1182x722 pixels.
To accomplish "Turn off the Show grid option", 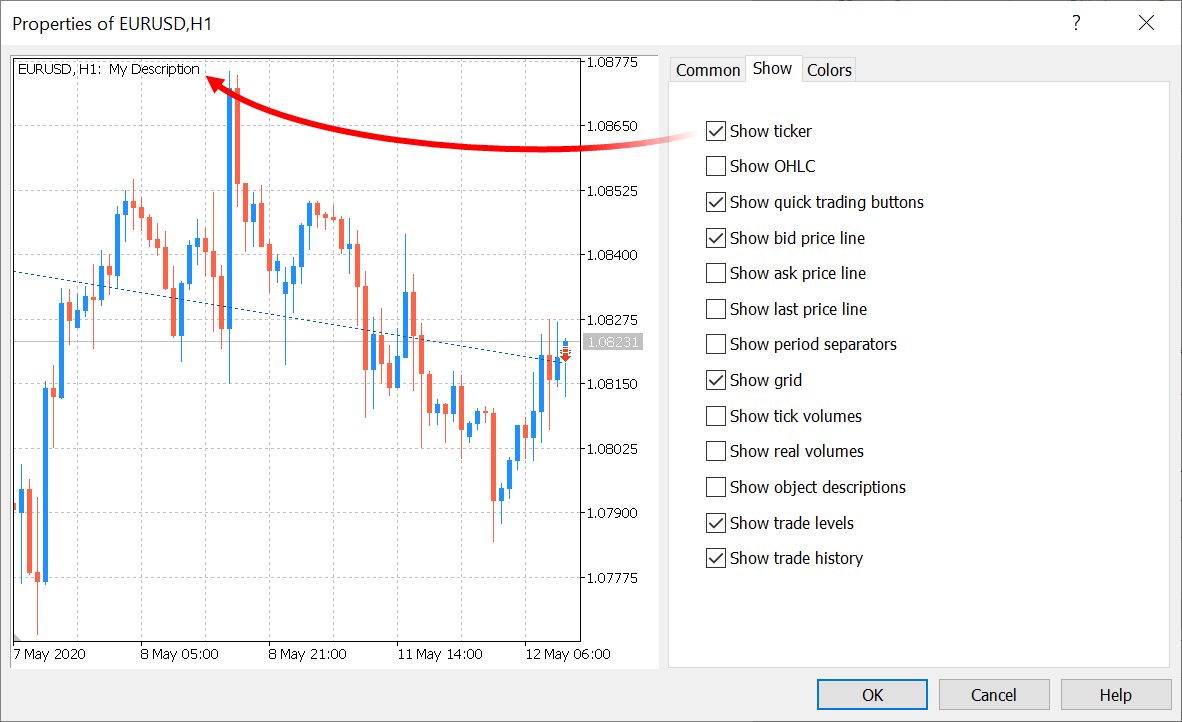I will (x=715, y=380).
